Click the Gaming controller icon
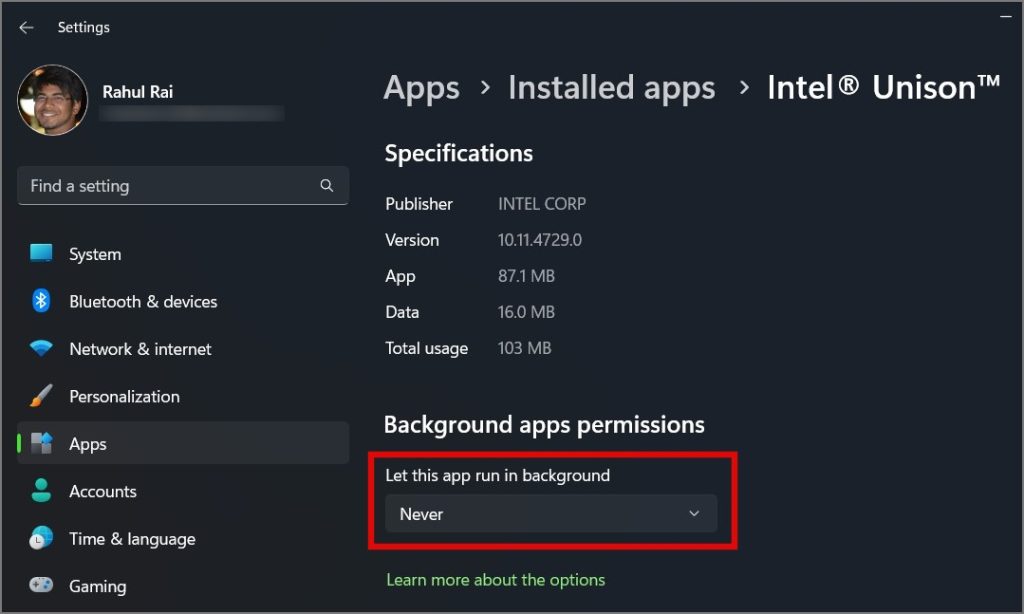This screenshot has height=614, width=1024. click(41, 585)
